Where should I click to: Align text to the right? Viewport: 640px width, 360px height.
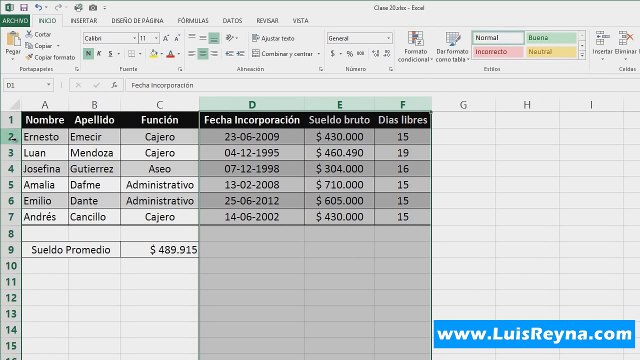(214, 53)
